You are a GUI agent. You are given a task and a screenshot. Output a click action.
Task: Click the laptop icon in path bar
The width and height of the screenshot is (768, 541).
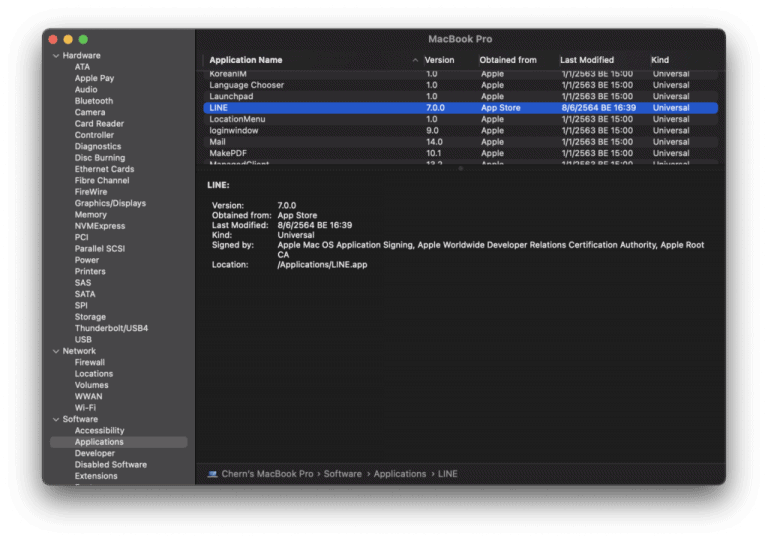(x=213, y=474)
